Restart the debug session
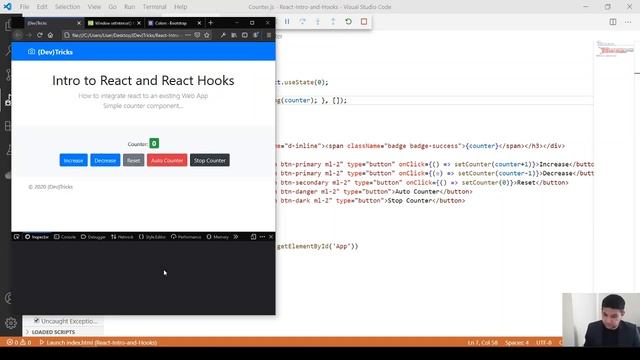 click(x=348, y=22)
